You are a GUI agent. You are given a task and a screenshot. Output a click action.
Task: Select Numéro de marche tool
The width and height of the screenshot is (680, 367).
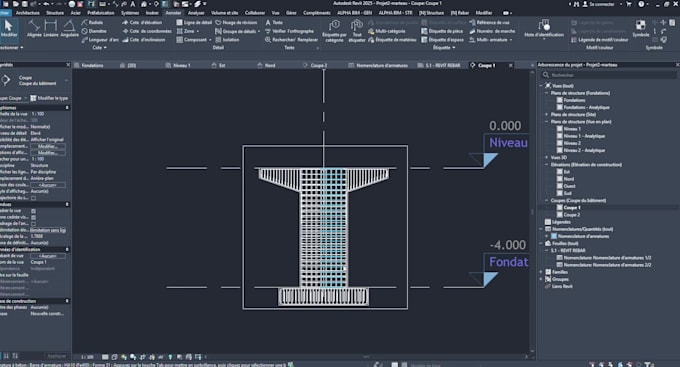[492, 31]
